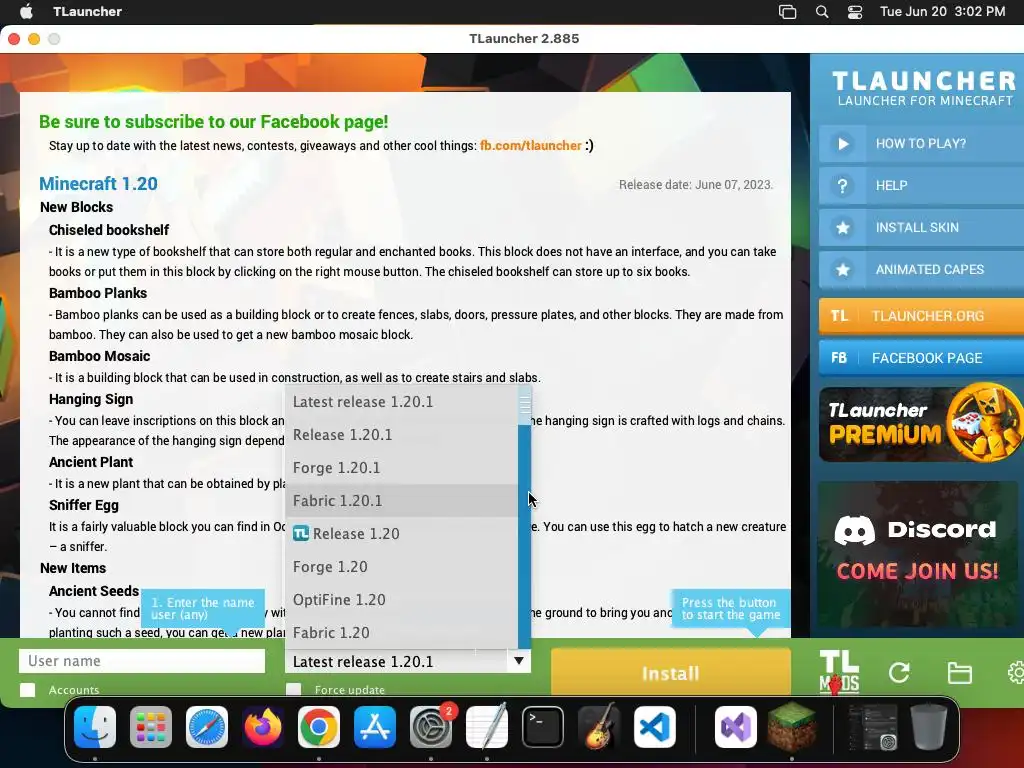Image resolution: width=1024 pixels, height=768 pixels.
Task: Open Launchpad from the dock
Action: pos(151,727)
